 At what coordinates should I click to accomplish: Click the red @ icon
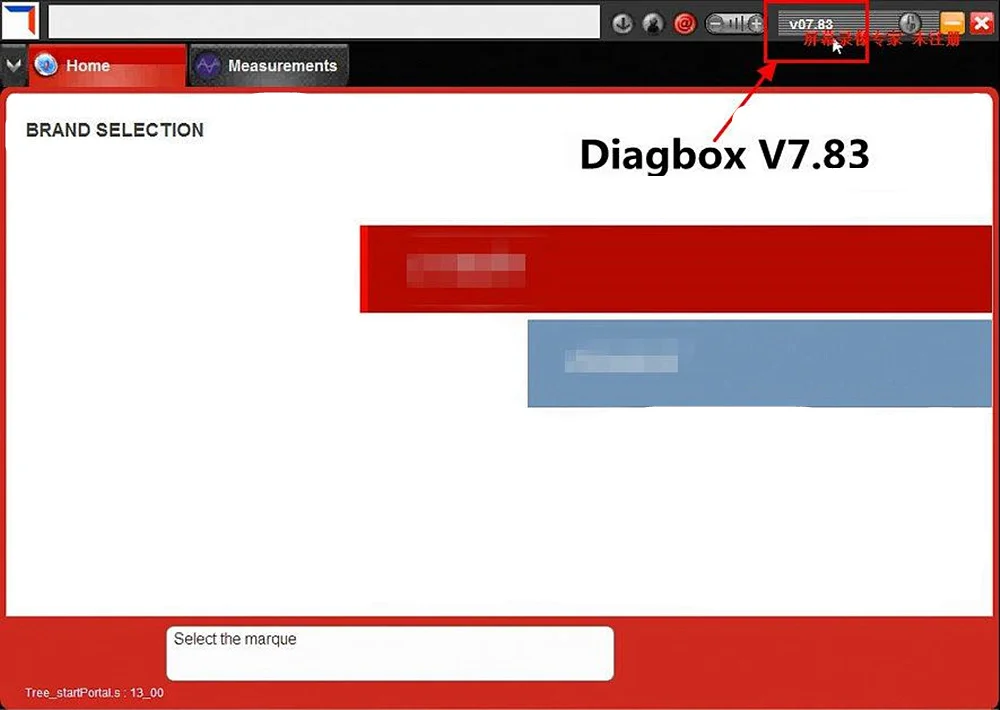[x=684, y=24]
